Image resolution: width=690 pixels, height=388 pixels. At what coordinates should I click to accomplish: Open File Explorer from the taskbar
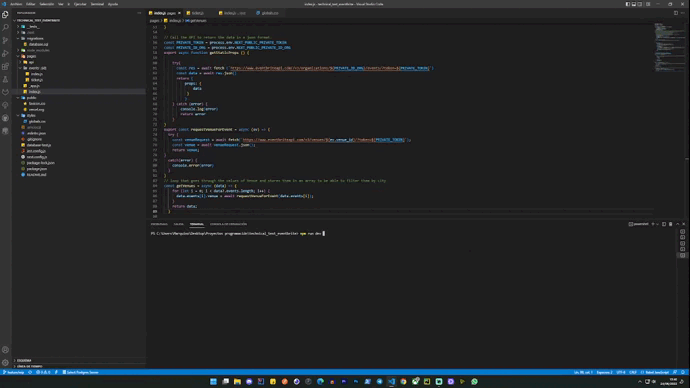click(237, 381)
